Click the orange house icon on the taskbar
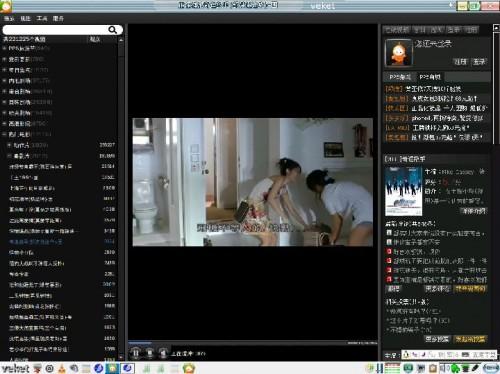The image size is (500, 374). tap(189, 369)
